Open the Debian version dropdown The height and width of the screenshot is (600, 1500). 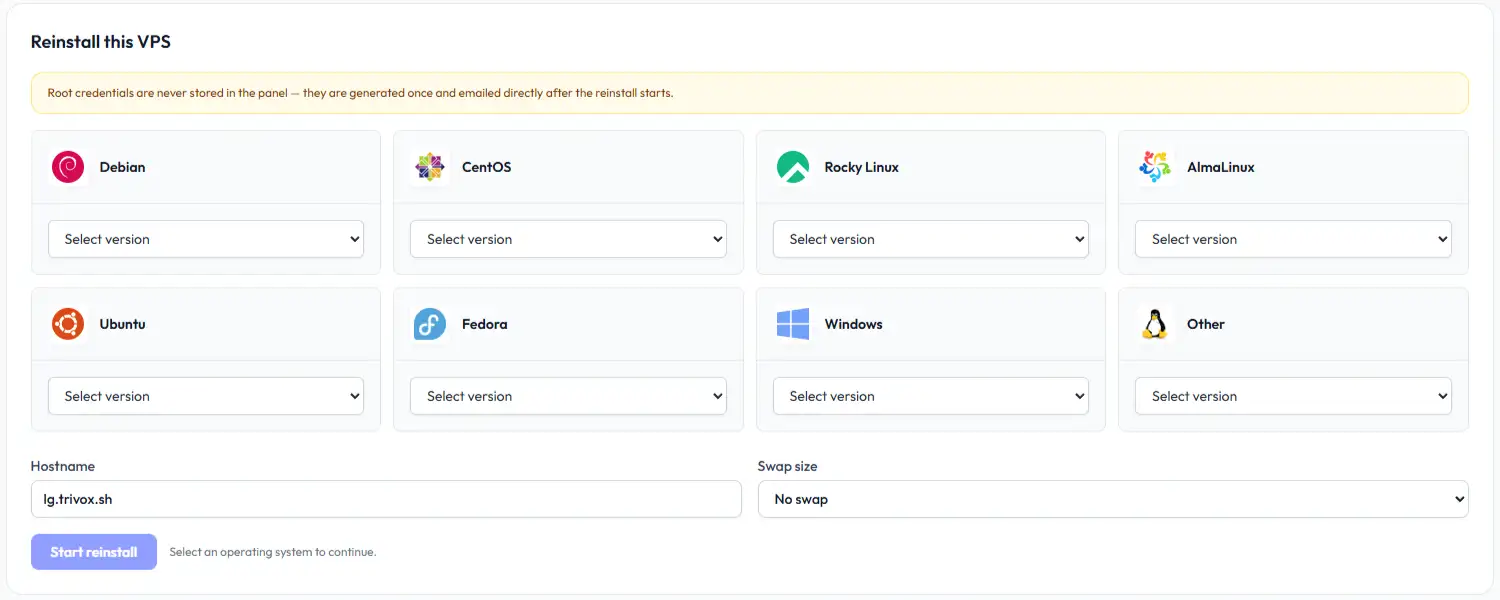click(x=206, y=239)
